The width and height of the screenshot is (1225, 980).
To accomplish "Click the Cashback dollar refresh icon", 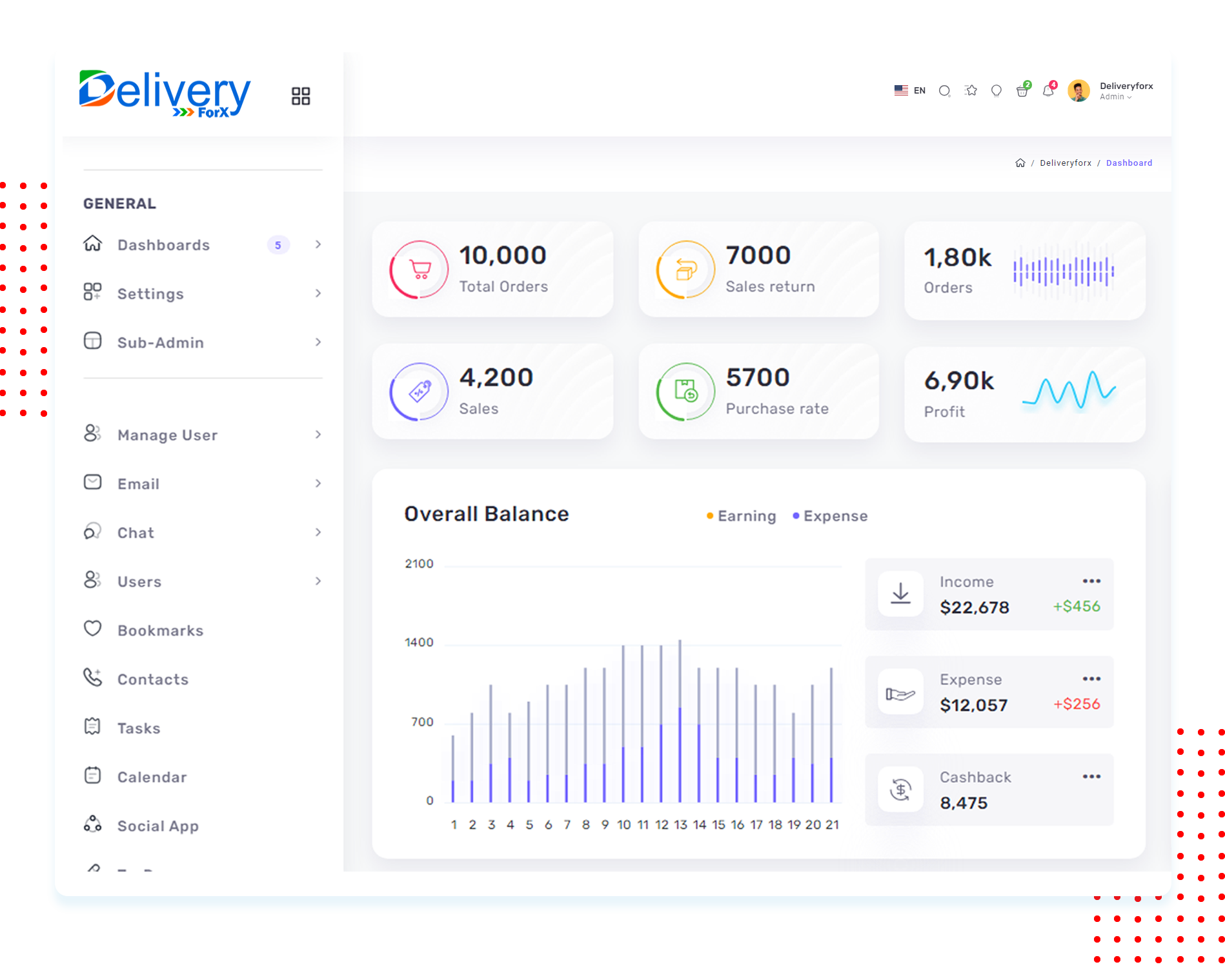I will (900, 789).
